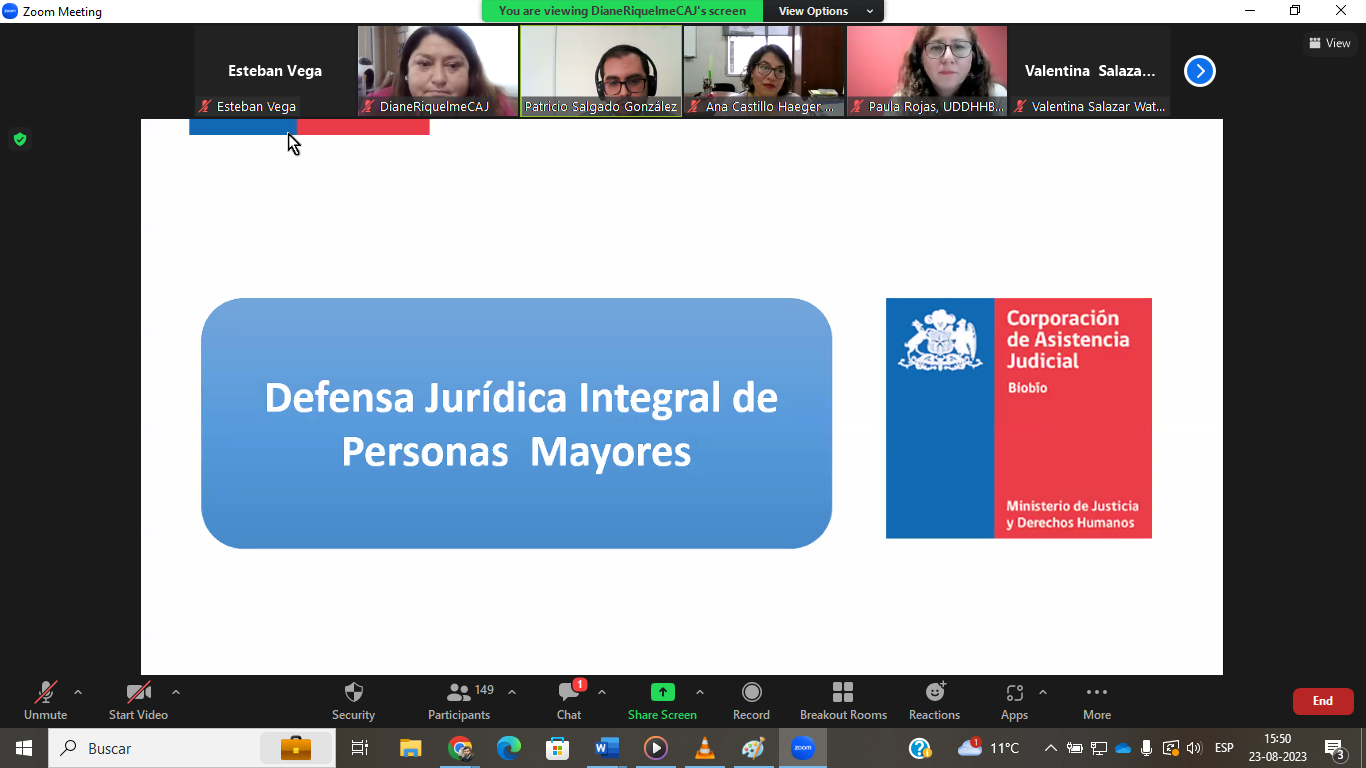End the Zoom meeting
The image size is (1366, 768).
tap(1322, 701)
